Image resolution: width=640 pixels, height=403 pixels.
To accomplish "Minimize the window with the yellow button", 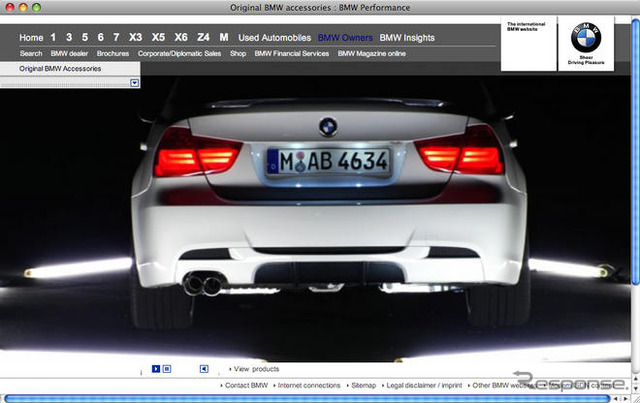I will 23,7.
